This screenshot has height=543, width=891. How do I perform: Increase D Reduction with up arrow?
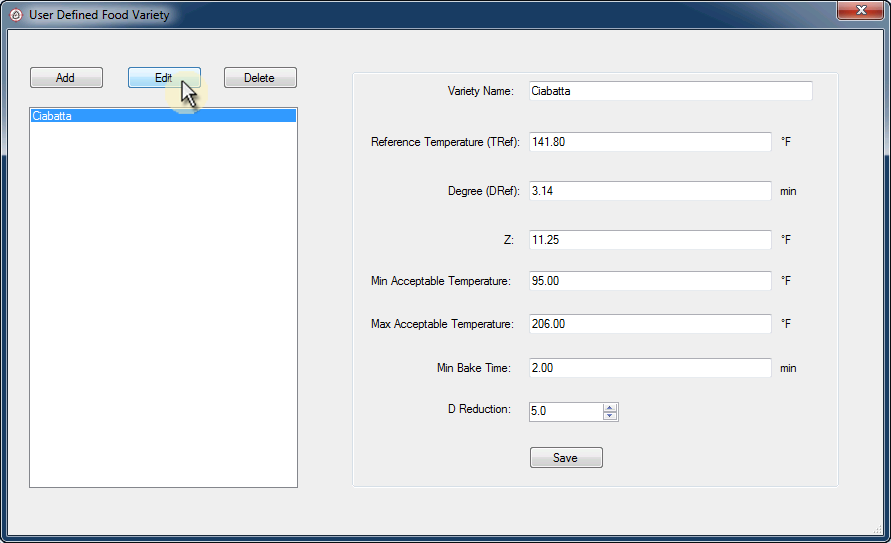[610, 407]
